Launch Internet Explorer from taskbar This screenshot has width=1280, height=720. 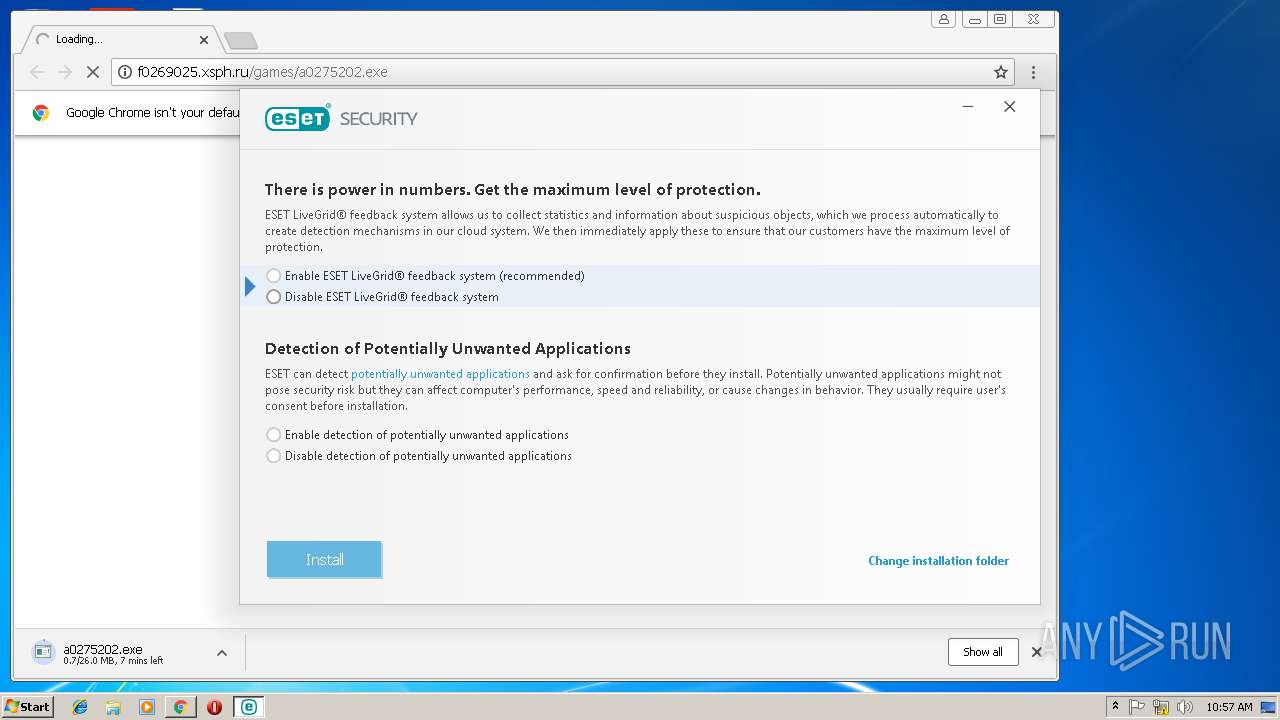click(x=80, y=707)
